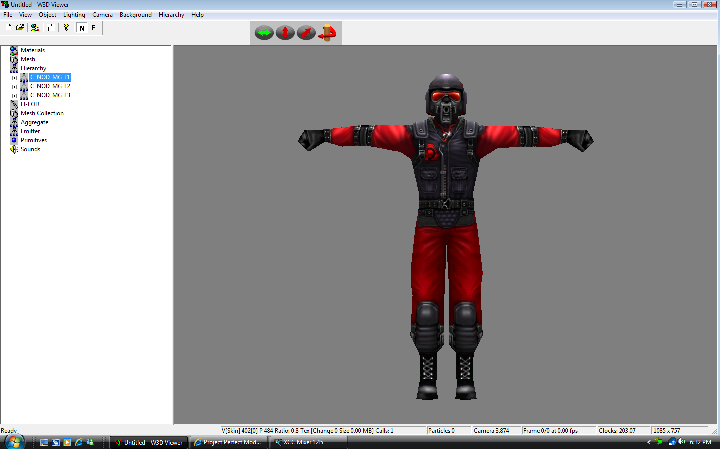Click the Hierarchy node skeleton icon

(x=14, y=68)
